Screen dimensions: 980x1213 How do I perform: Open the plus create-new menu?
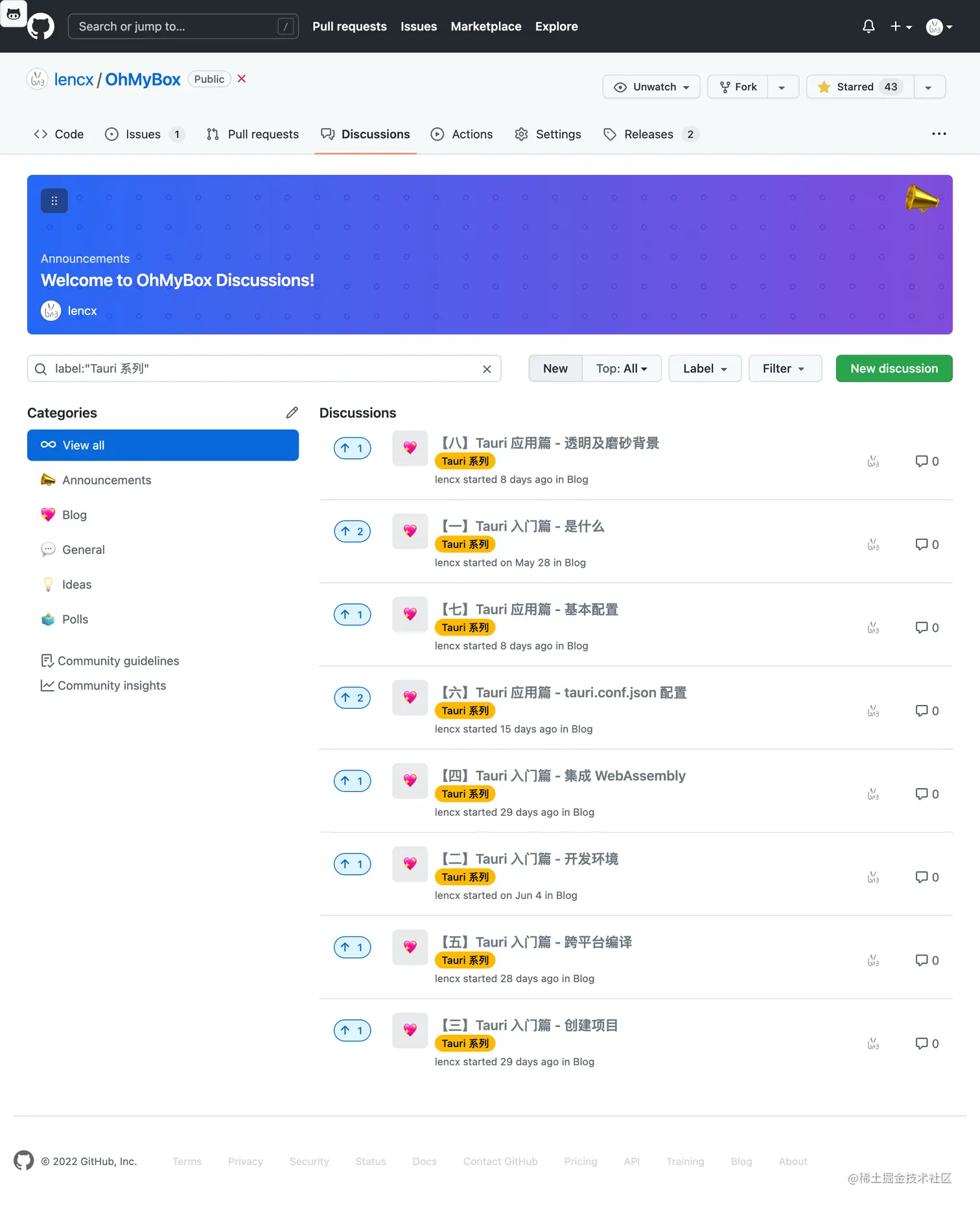(901, 27)
